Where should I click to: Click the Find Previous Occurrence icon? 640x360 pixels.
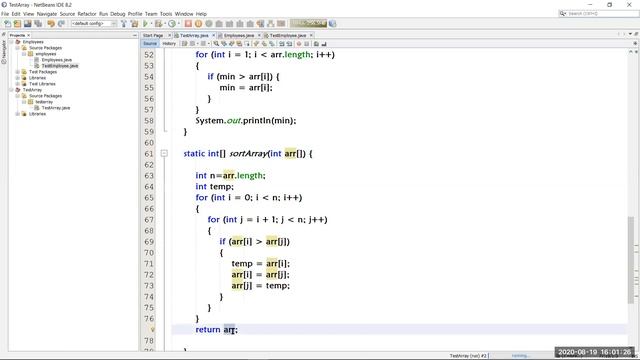click(224, 44)
